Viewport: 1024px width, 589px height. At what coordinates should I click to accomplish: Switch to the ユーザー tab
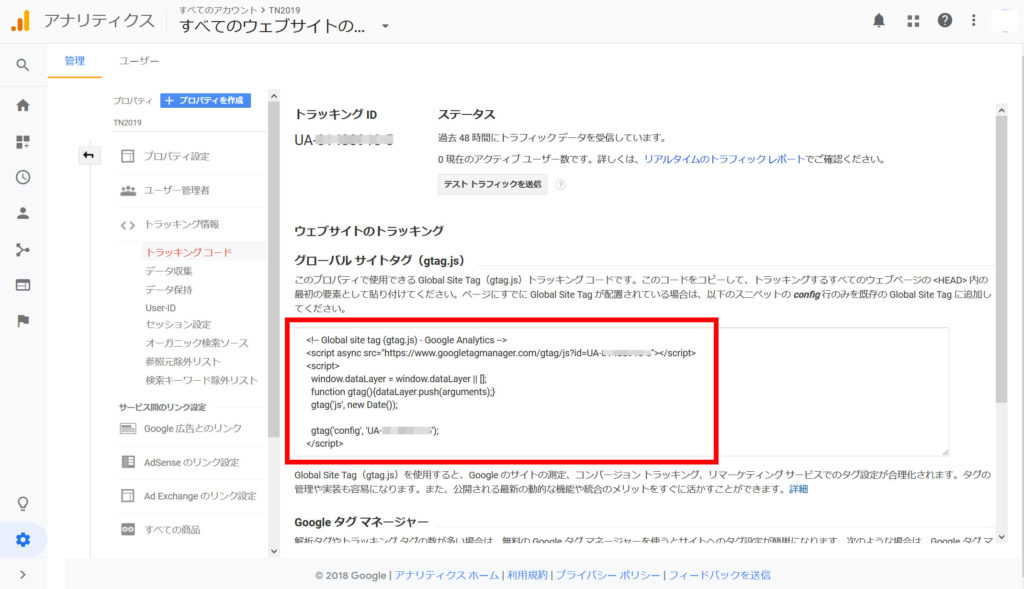(x=138, y=61)
